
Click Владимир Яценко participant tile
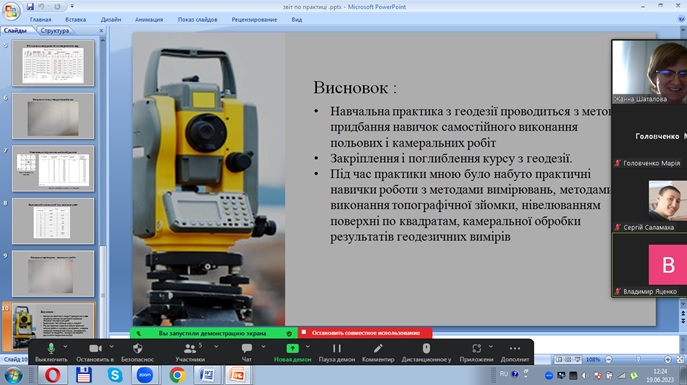point(649,265)
